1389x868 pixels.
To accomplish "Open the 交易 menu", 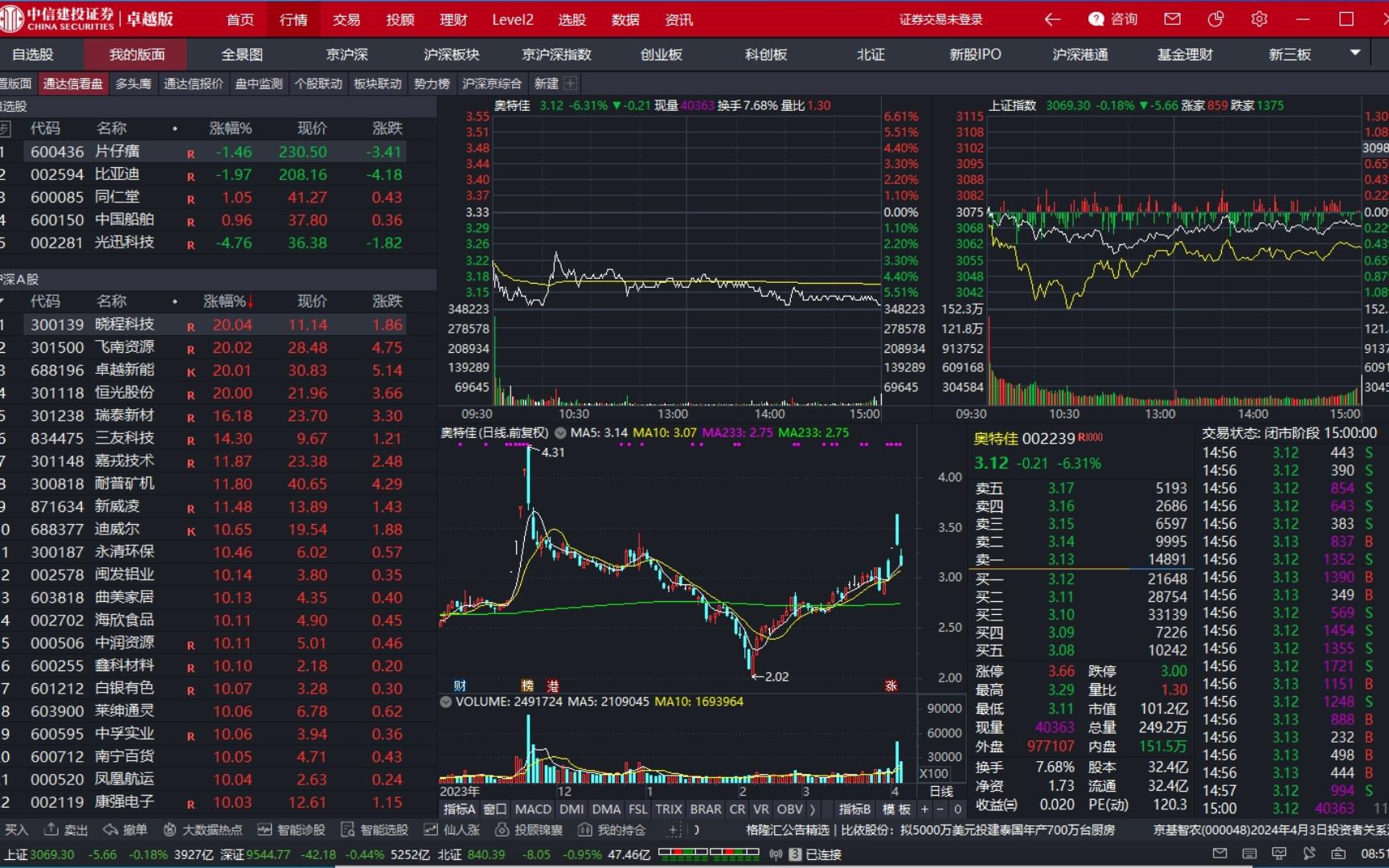I will point(346,19).
